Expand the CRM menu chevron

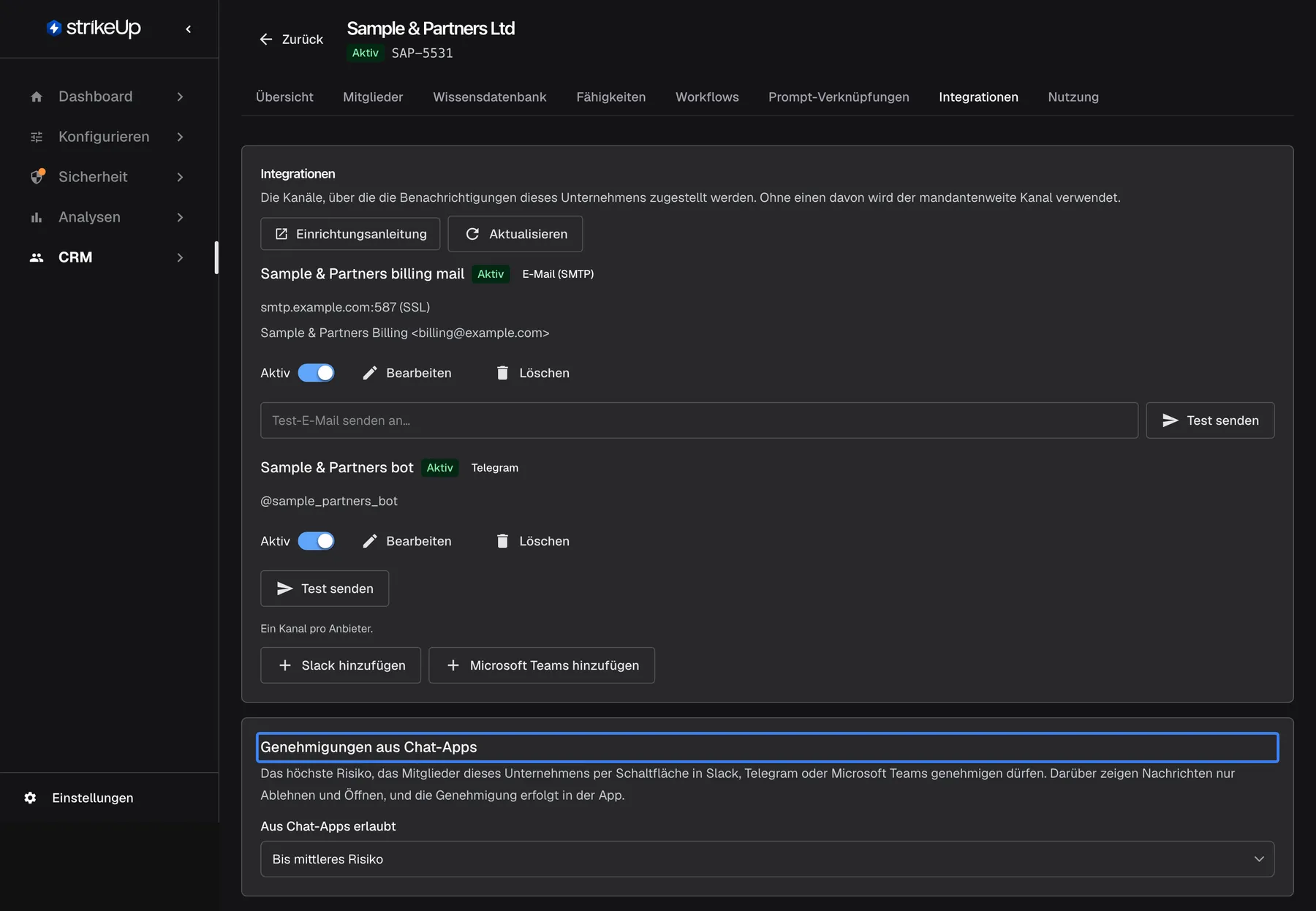tap(180, 257)
